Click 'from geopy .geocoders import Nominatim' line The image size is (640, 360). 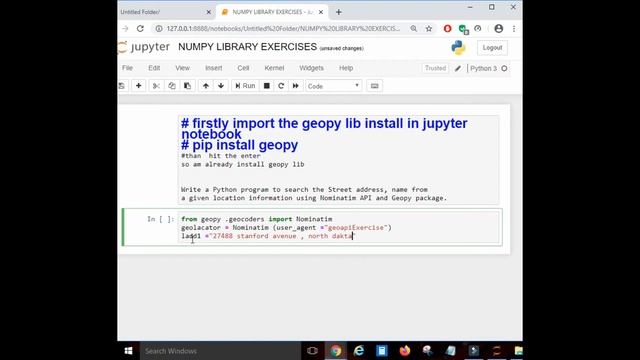point(257,219)
